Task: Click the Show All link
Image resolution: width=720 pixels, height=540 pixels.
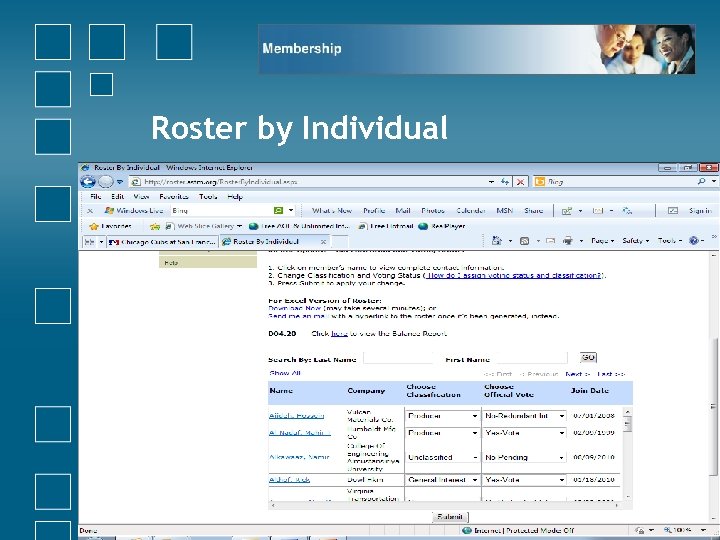Action: (x=285, y=373)
